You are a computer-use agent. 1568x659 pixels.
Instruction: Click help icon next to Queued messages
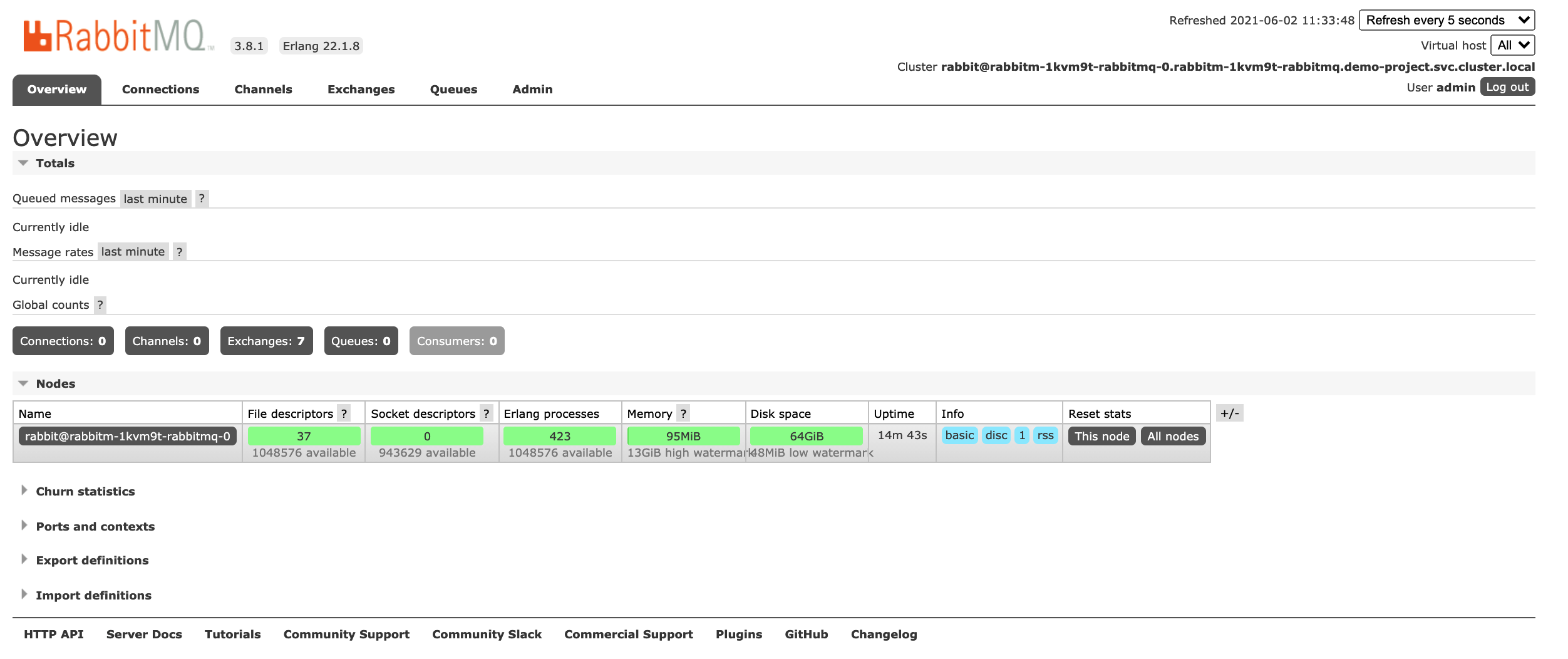[202, 199]
